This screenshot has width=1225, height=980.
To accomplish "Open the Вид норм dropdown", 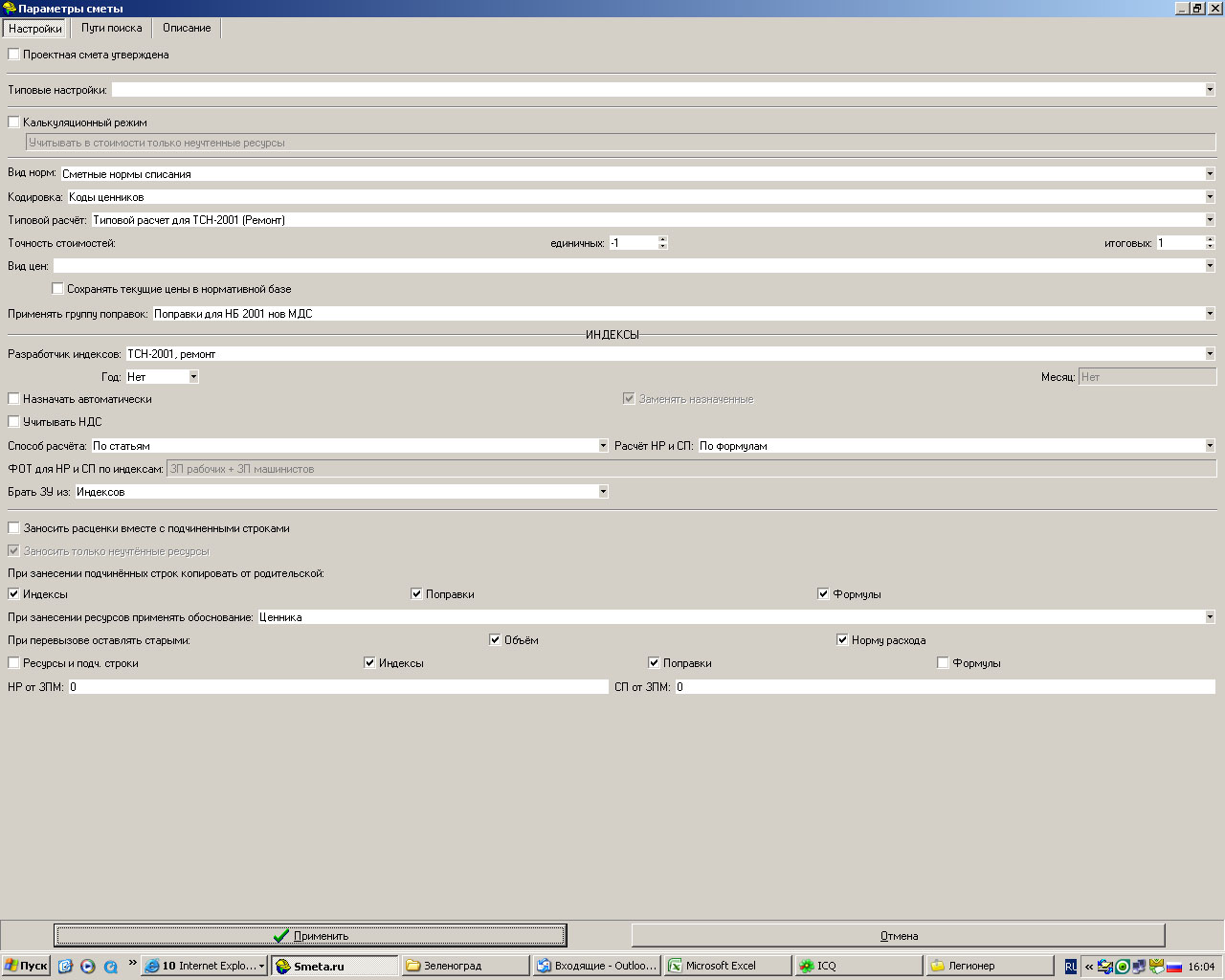I will (x=1210, y=174).
